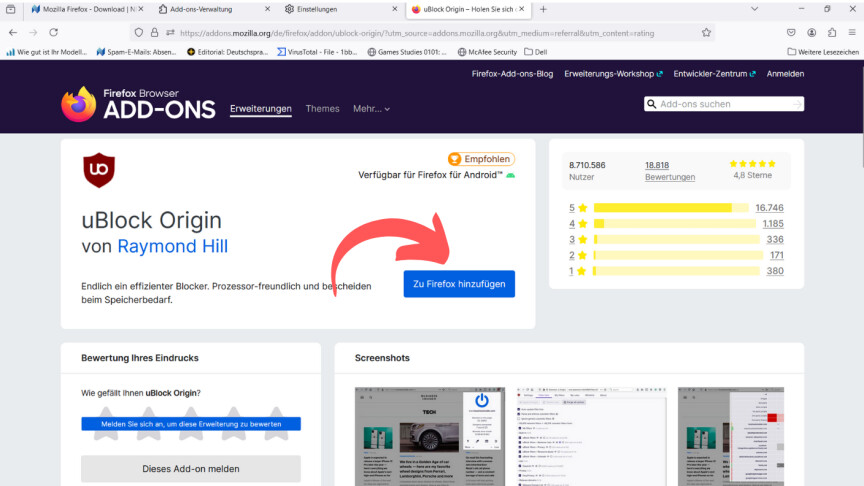Open the permissions icon in address bar

(170, 33)
